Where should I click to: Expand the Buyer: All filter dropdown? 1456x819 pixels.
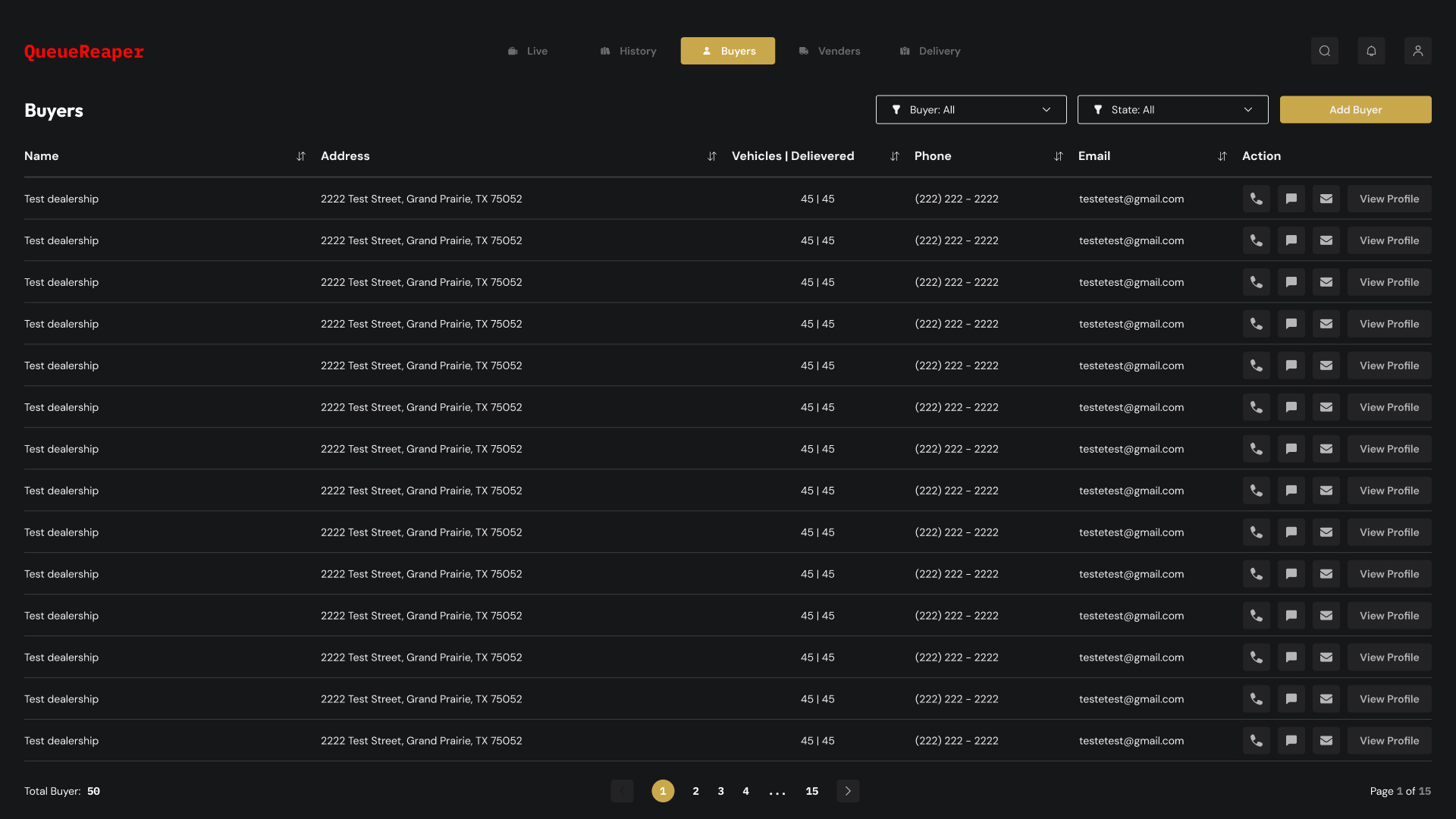(971, 110)
